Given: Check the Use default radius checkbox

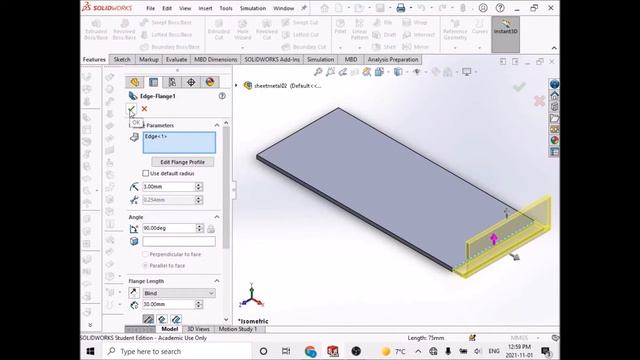Looking at the screenshot, I should pos(145,173).
